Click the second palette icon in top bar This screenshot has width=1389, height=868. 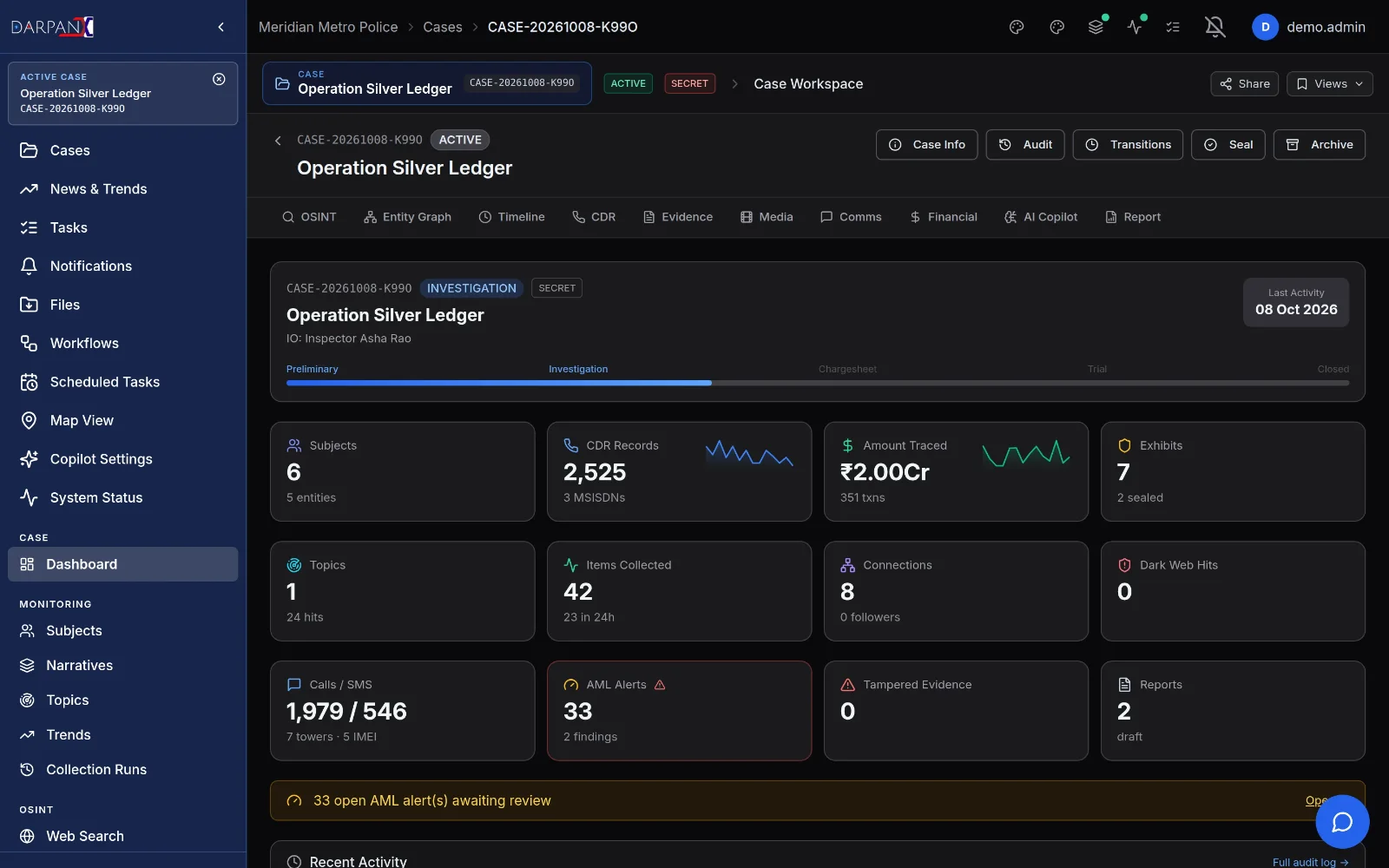pos(1057,27)
